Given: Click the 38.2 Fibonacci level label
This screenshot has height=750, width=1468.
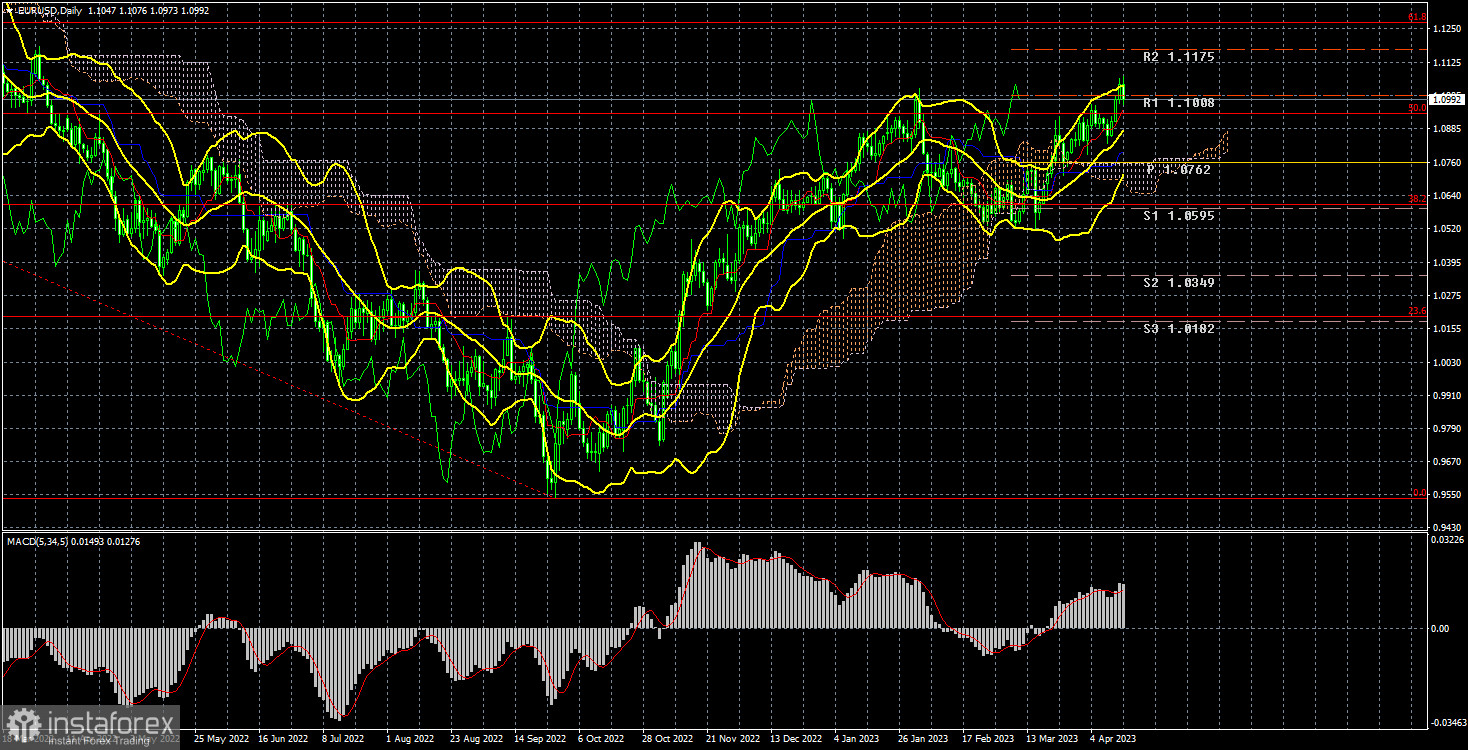Looking at the screenshot, I should 1417,199.
